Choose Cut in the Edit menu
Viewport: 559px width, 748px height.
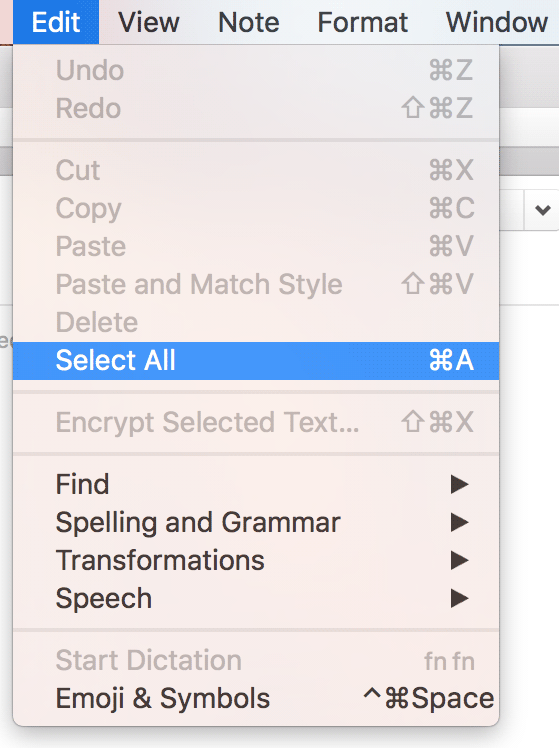(256, 170)
